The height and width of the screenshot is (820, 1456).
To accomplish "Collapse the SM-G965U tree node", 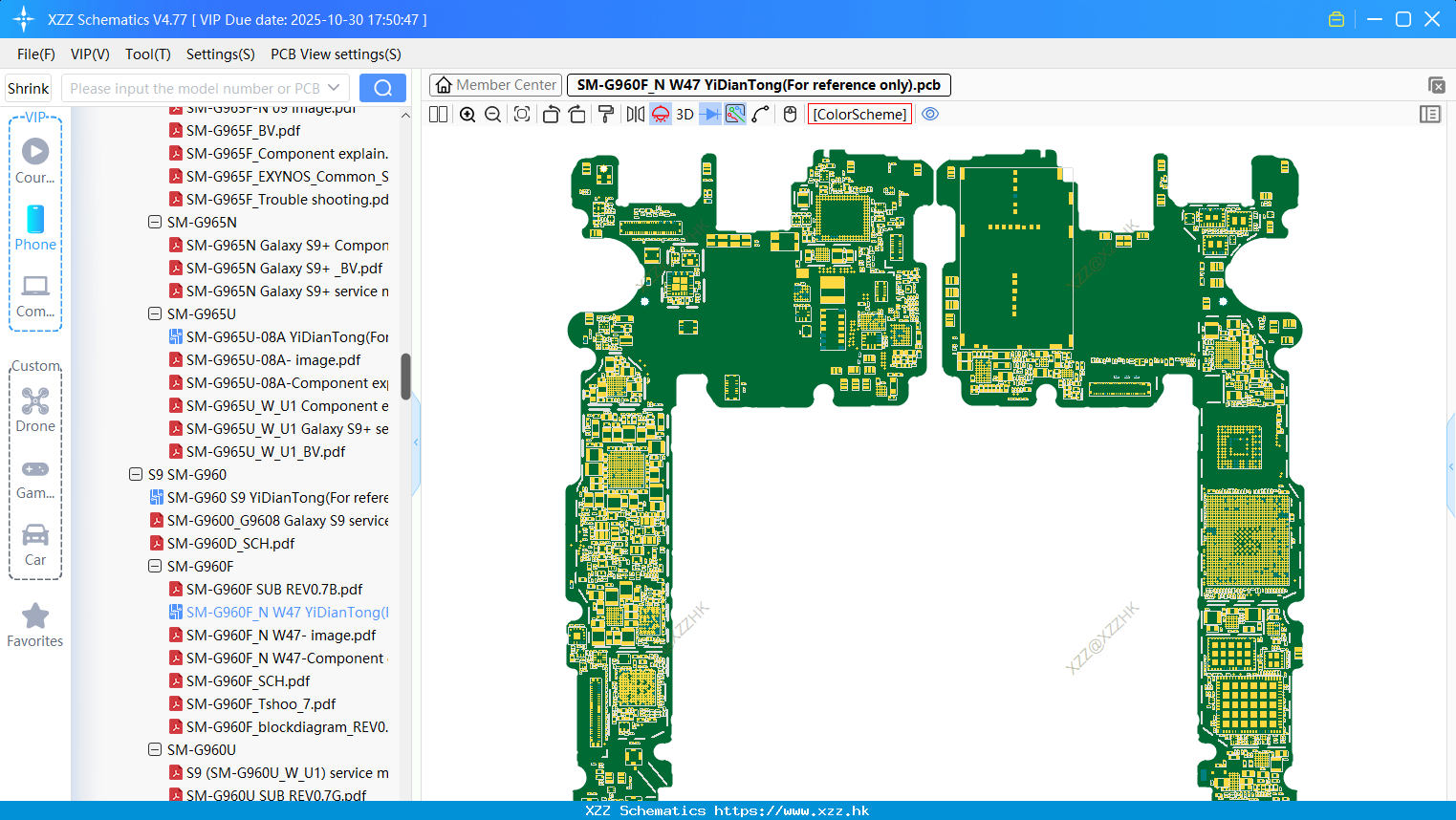I will [x=155, y=313].
